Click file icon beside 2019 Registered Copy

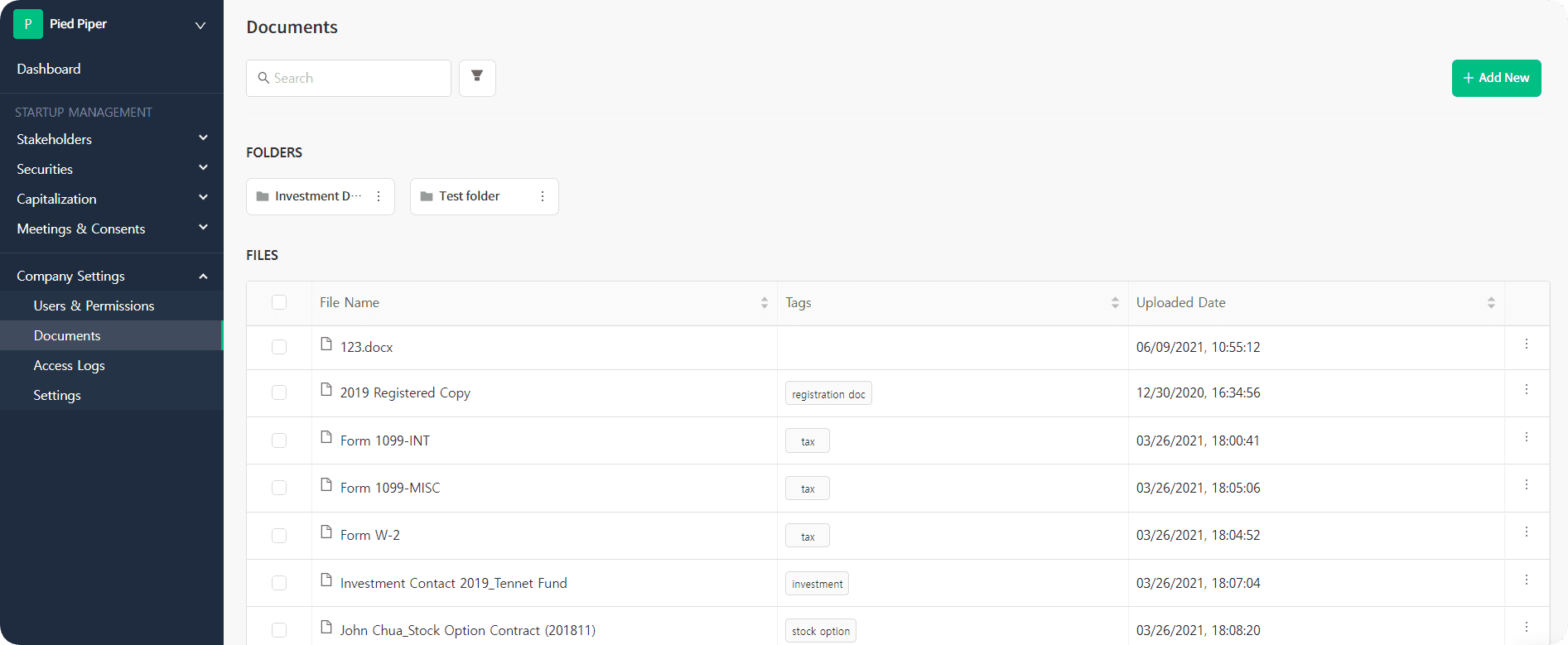[326, 390]
